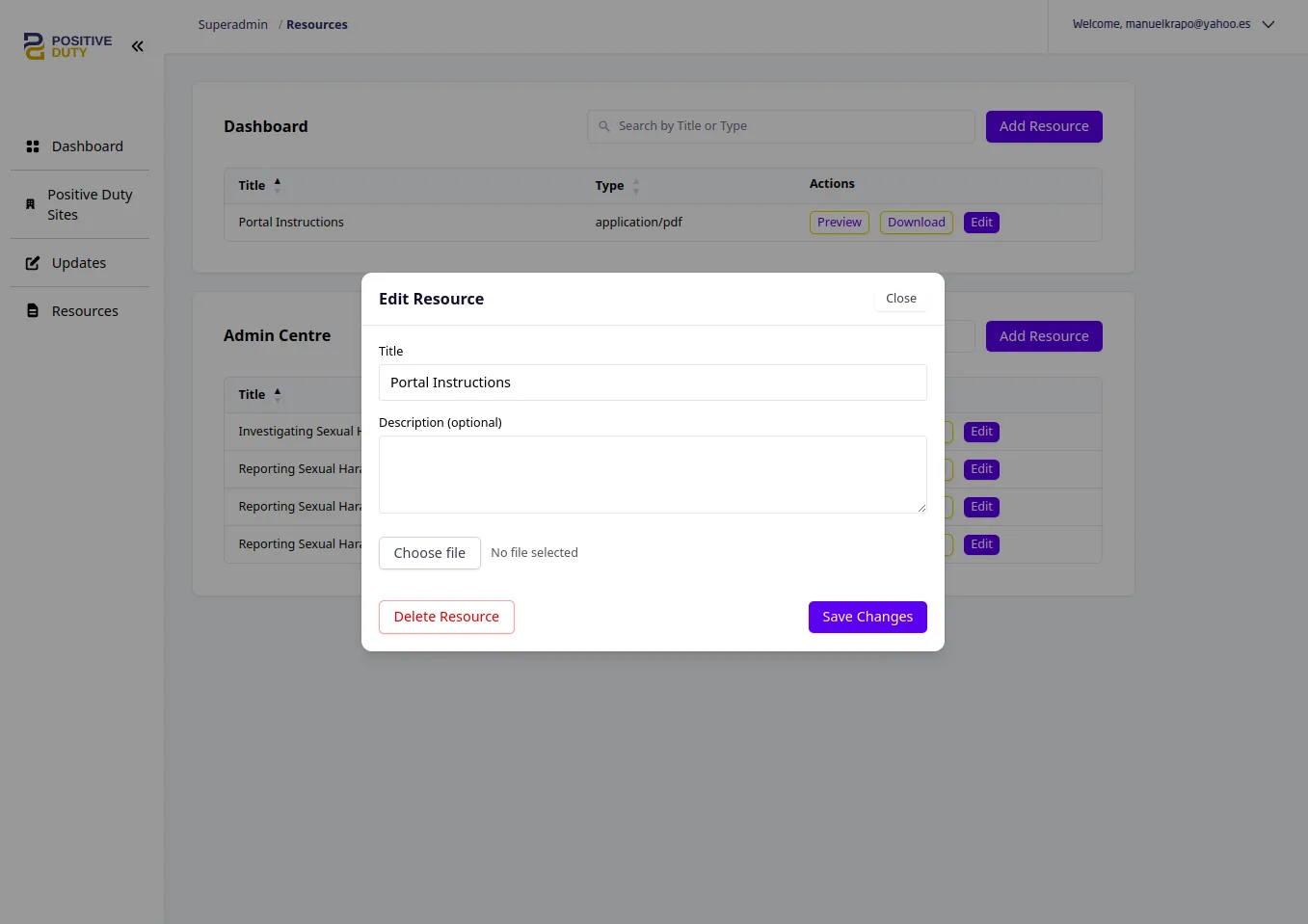Click the magnifier icon in the search bar
The height and width of the screenshot is (924, 1308).
point(604,126)
